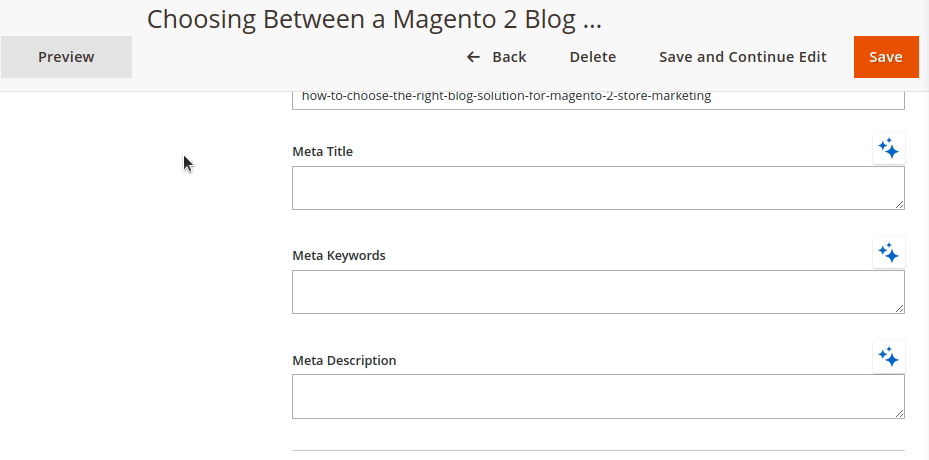Click the Meta Description label
Image resolution: width=929 pixels, height=460 pixels.
point(344,360)
